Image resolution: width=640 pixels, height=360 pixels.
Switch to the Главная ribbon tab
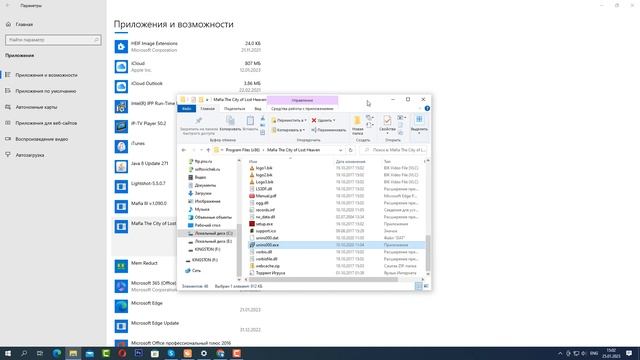[207, 109]
